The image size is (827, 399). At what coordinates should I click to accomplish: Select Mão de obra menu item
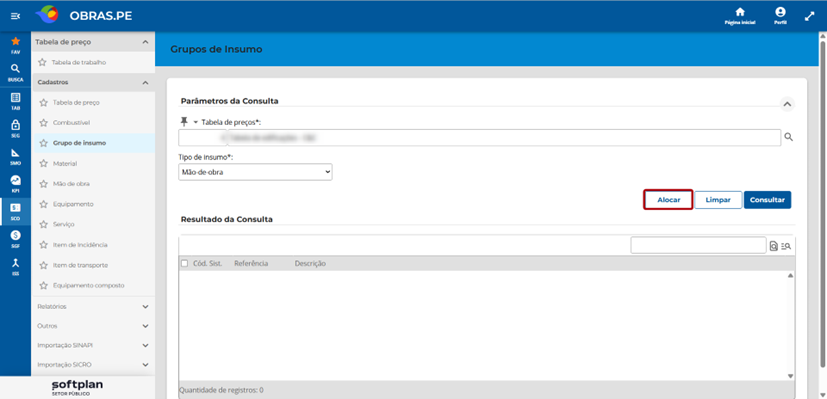coord(71,184)
